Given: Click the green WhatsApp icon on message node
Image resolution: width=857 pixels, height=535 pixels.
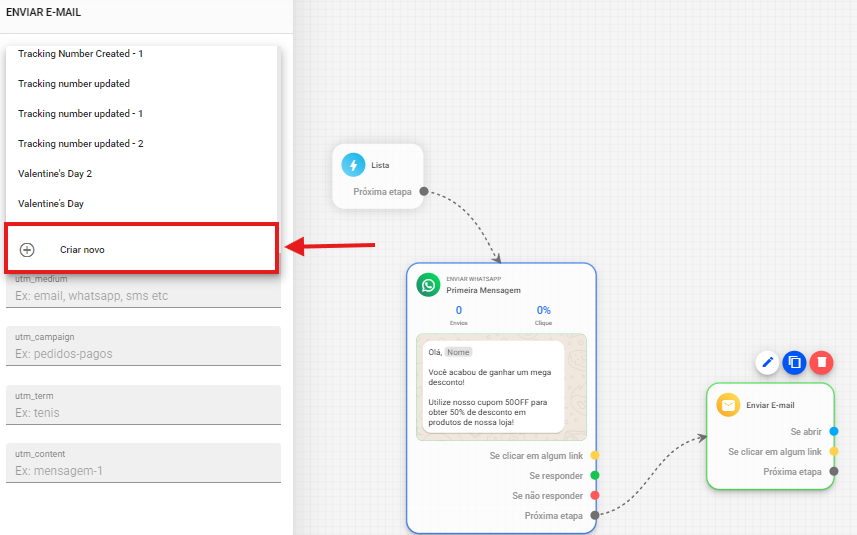Looking at the screenshot, I should 429,285.
